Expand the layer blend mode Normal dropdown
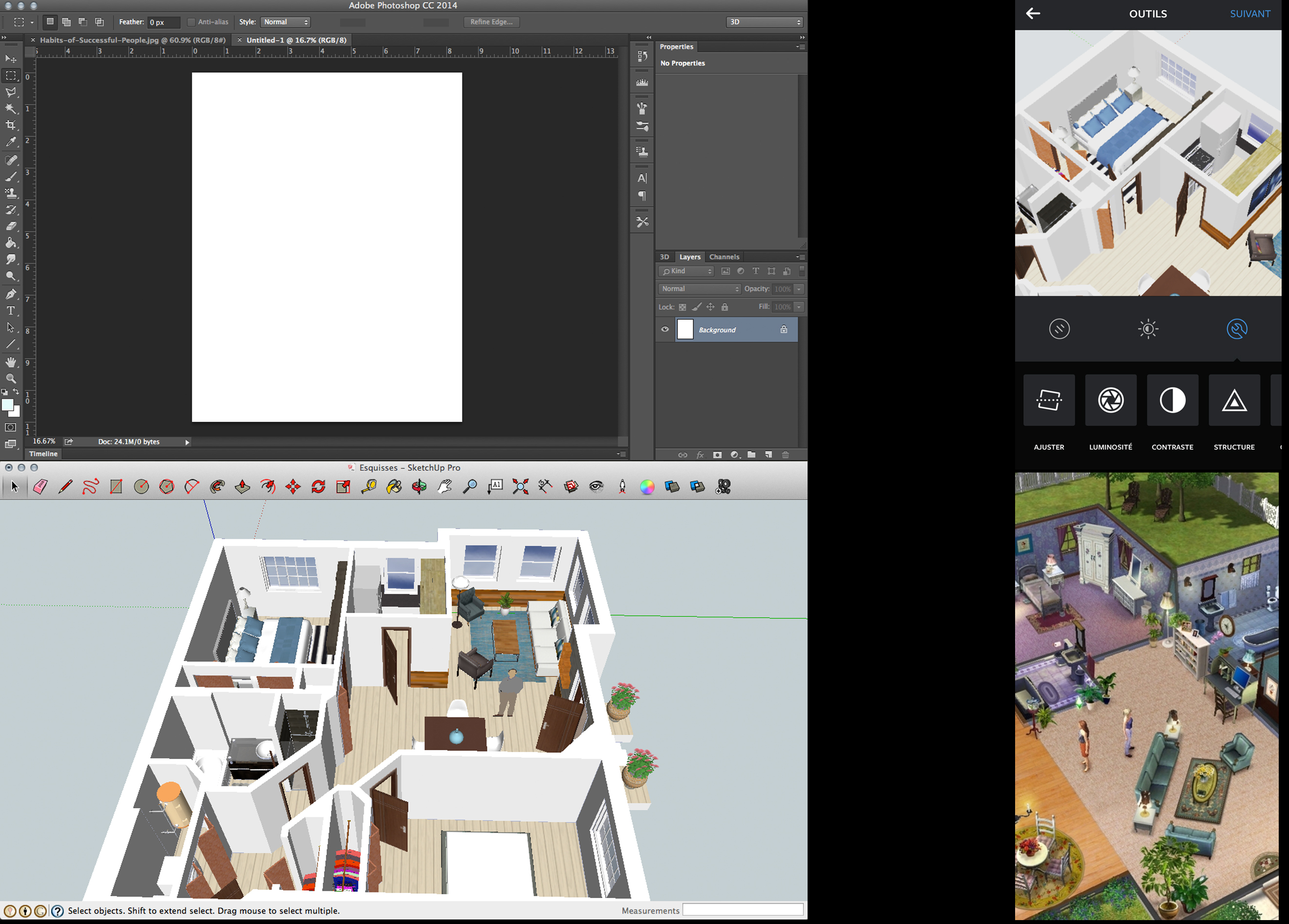1289x924 pixels. click(x=700, y=288)
